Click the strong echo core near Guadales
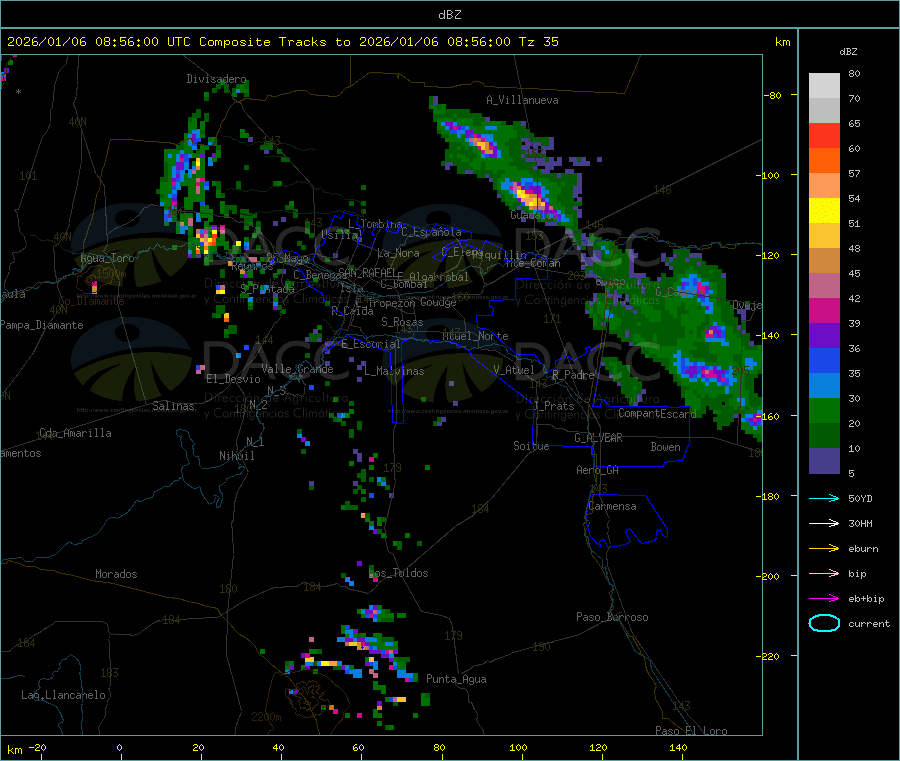The width and height of the screenshot is (900, 761). 529,195
